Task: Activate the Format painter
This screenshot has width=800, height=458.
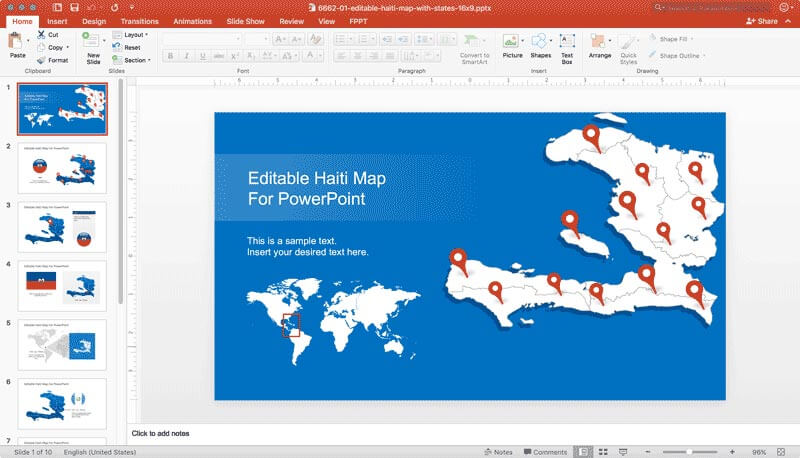Action: pos(53,60)
